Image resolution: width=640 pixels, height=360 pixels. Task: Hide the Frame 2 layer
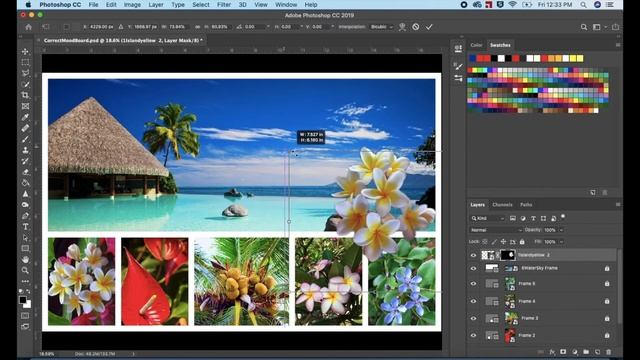[x=473, y=336]
